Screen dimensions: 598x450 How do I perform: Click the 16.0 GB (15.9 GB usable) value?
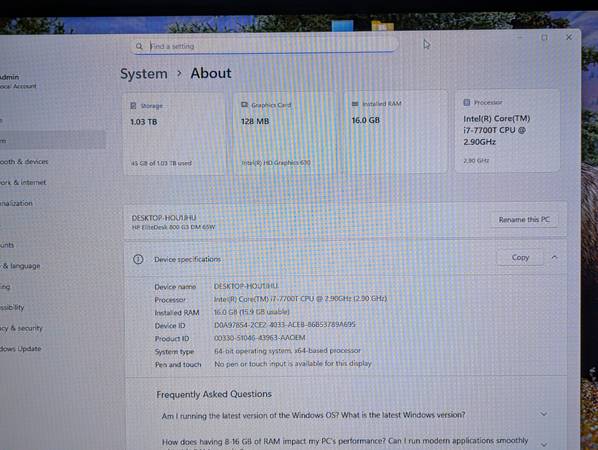[x=252, y=312]
